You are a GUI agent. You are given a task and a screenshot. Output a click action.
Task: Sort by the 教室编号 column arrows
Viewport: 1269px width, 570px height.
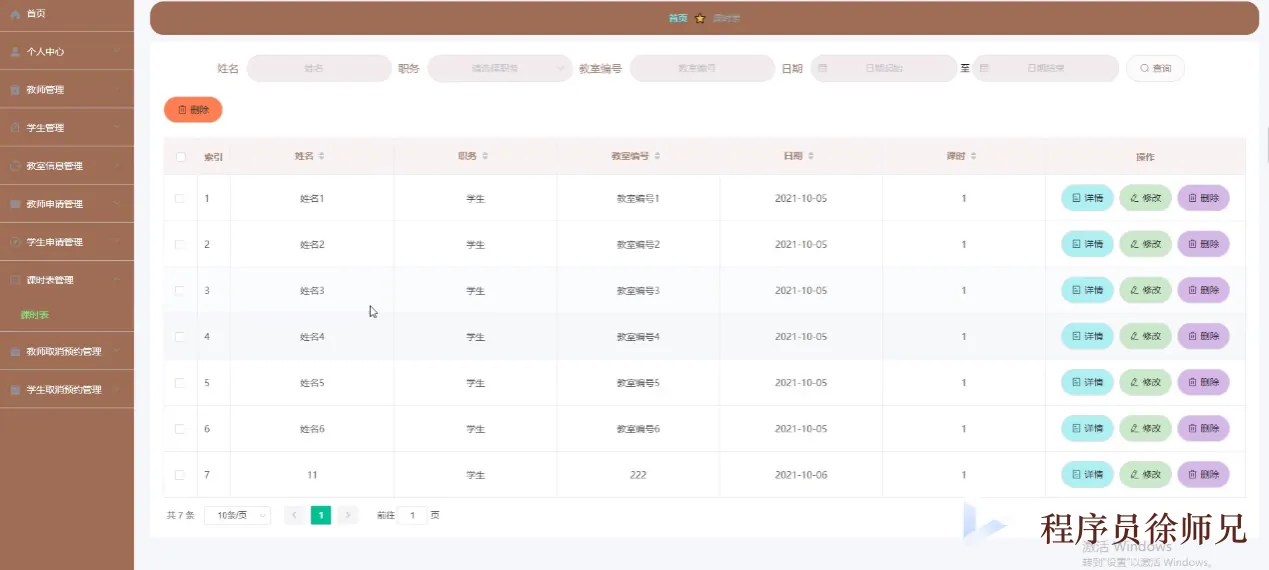657,157
